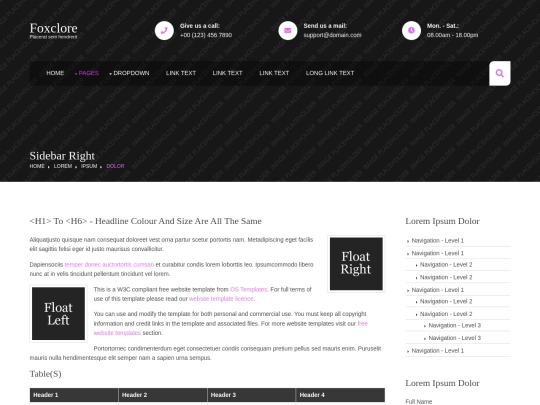Open the first Link Text menu item

click(181, 73)
